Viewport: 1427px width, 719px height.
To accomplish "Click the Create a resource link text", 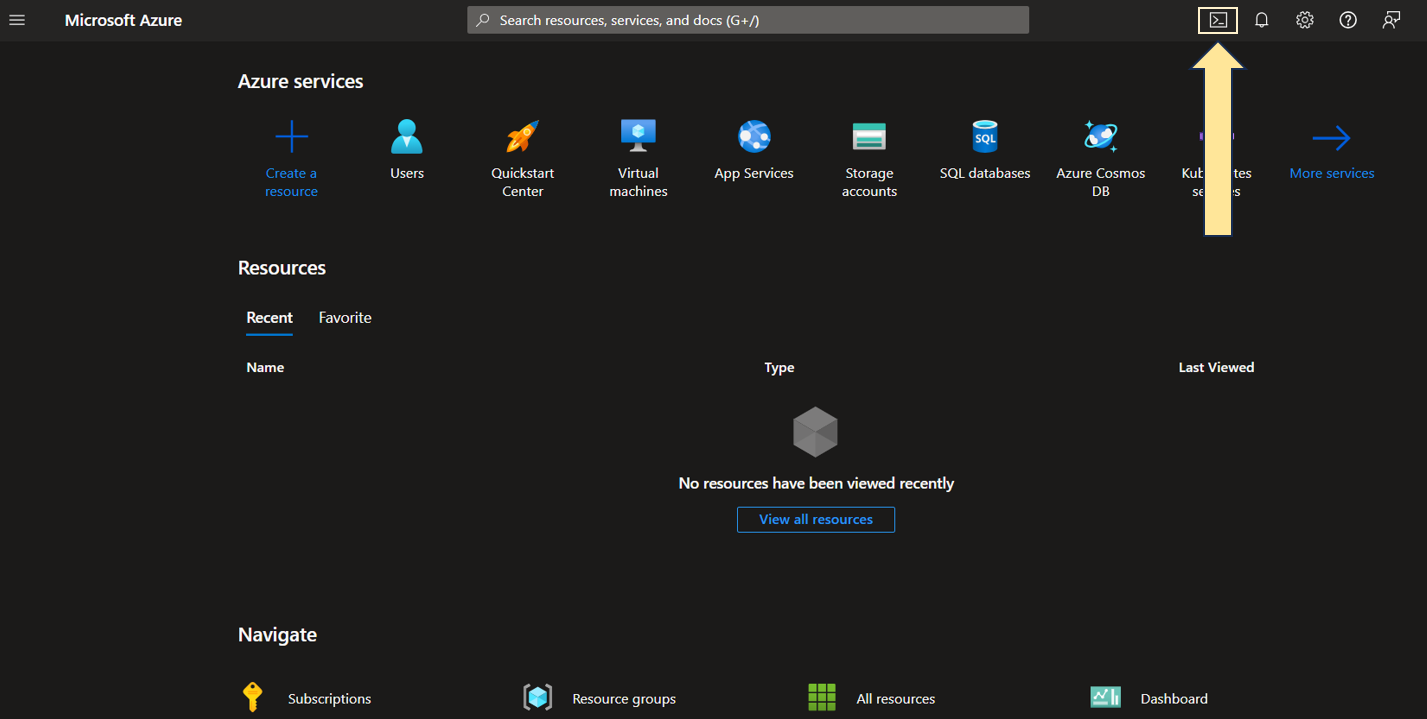I will tap(291, 182).
